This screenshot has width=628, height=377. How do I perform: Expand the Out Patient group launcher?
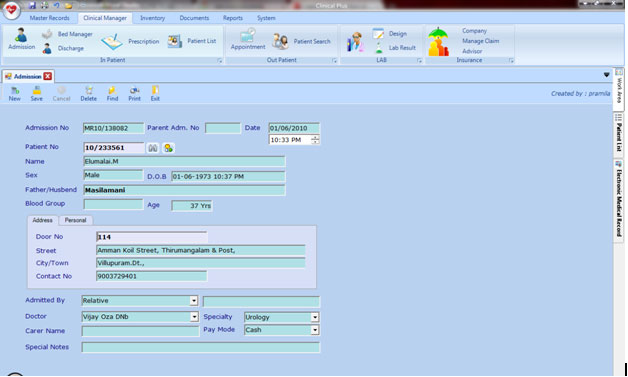point(334,60)
